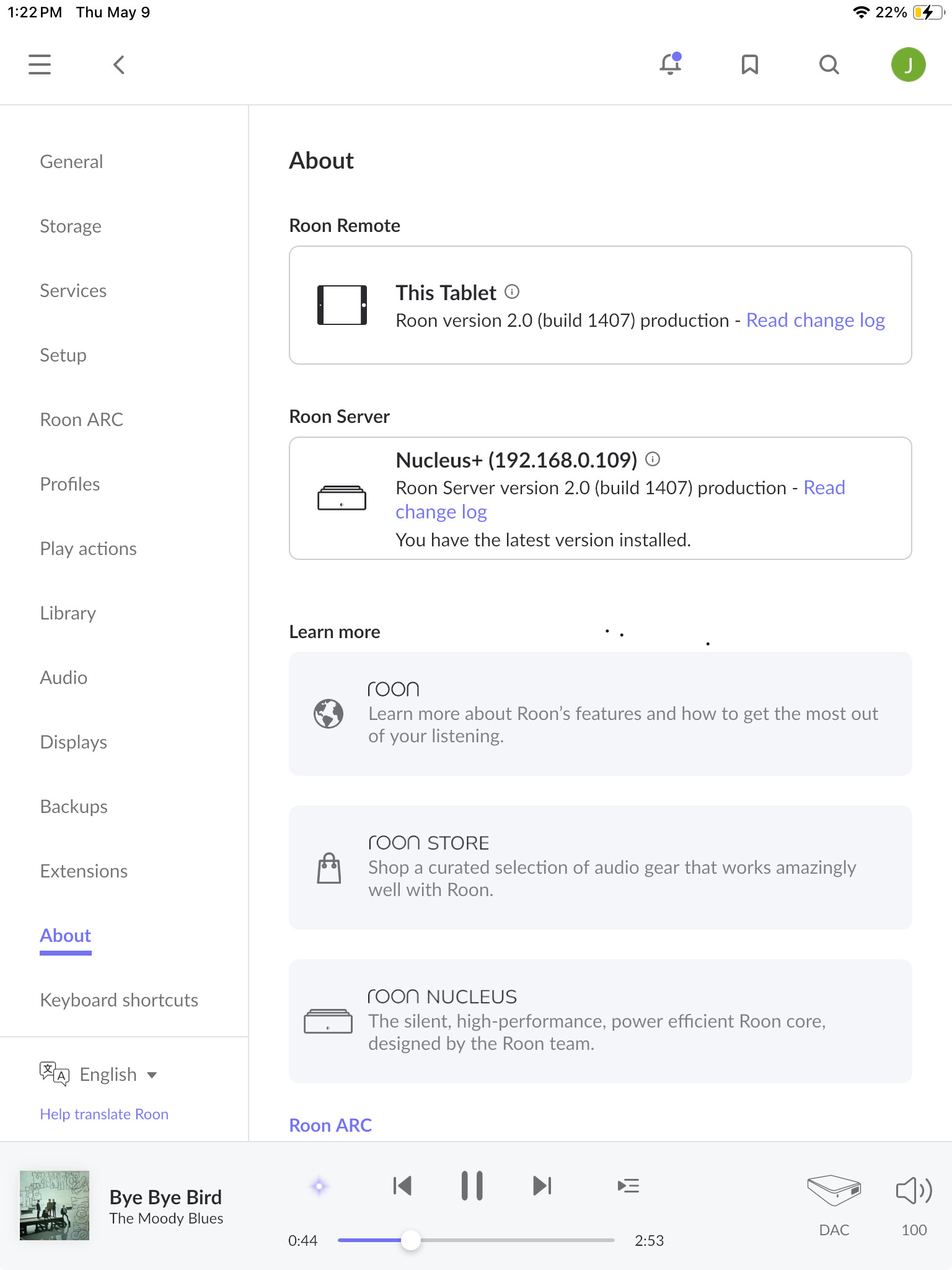The width and height of the screenshot is (952, 1270).
Task: Select the Backups settings tab
Action: [74, 806]
